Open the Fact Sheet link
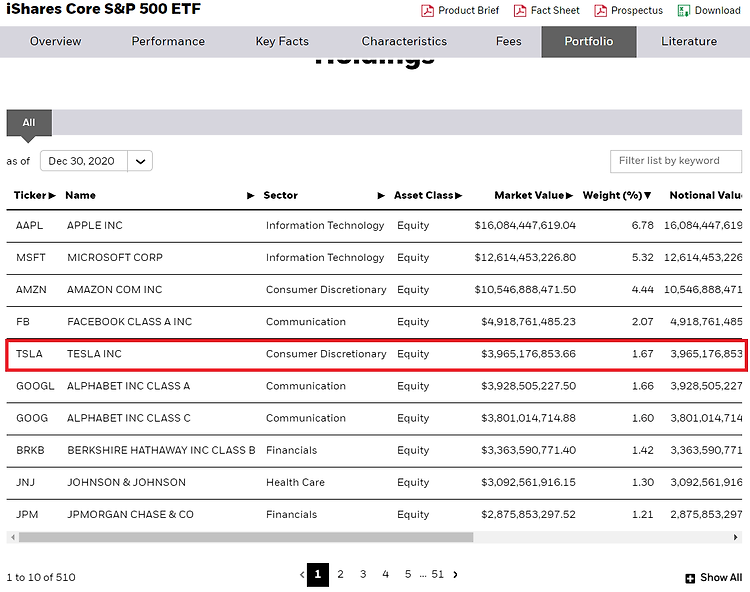The height and width of the screenshot is (592, 750). pos(555,11)
